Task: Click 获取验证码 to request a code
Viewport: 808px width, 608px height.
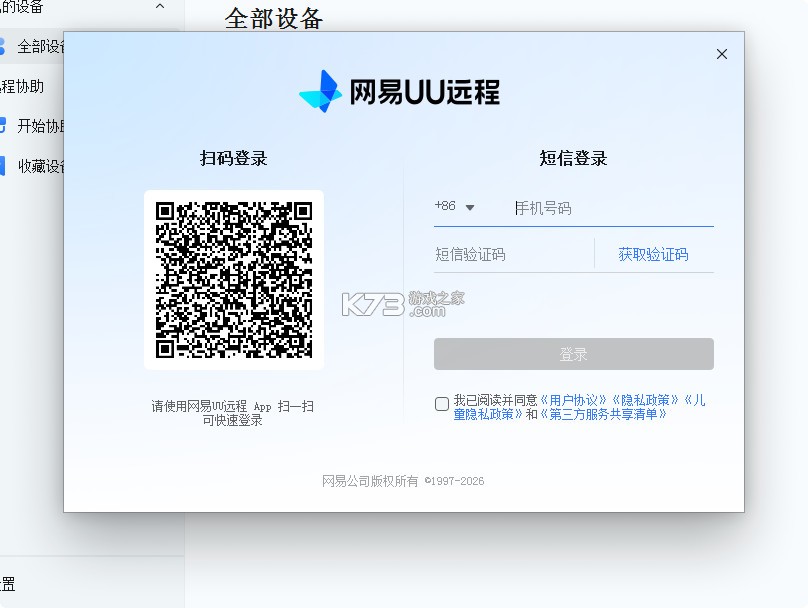Action: [653, 254]
